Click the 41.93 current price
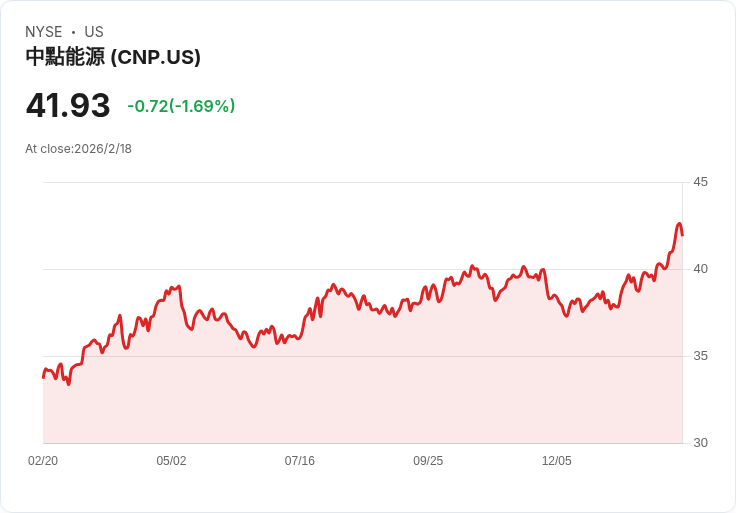Screen dimensions: 736x513 coord(68,106)
